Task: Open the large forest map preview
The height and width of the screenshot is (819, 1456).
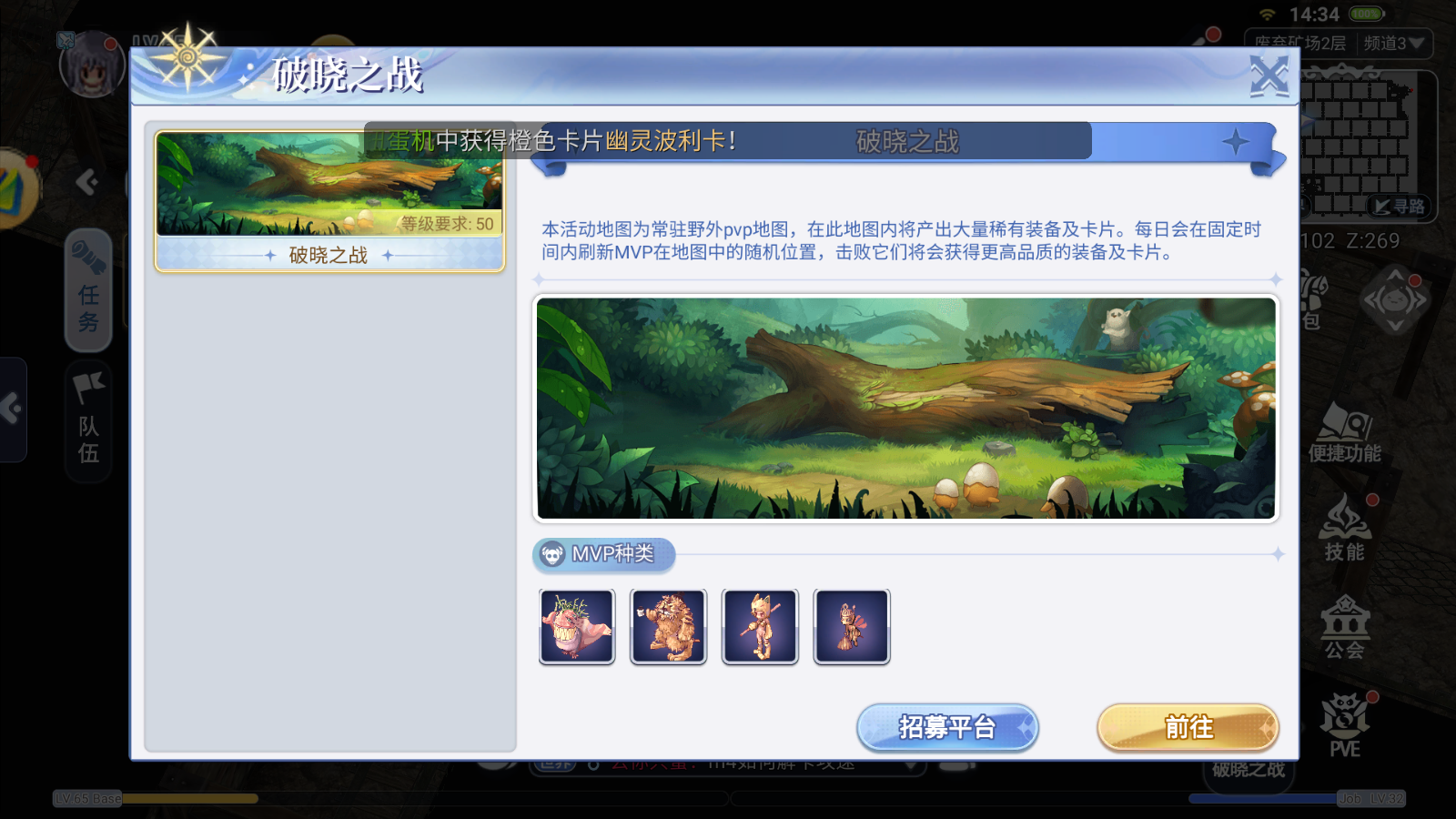Action: coord(906,409)
